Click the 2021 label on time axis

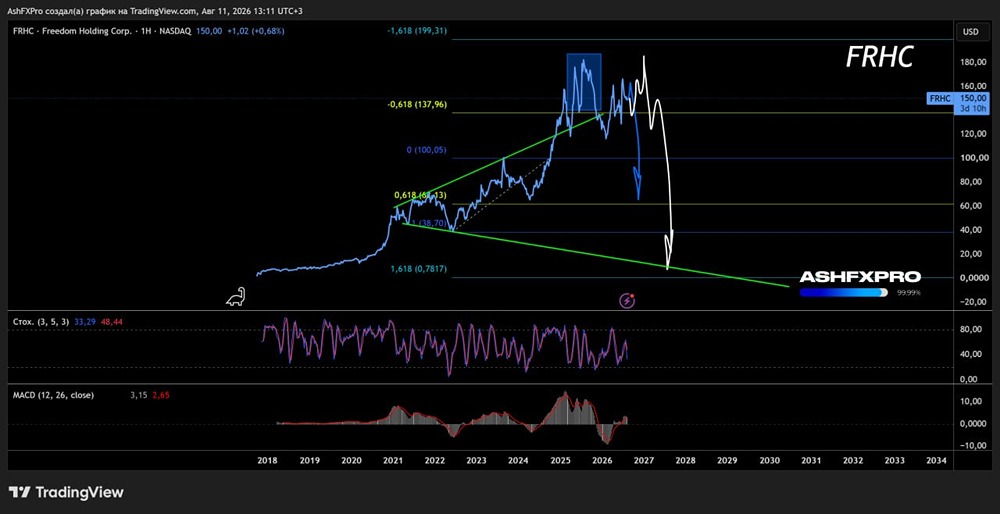point(393,460)
